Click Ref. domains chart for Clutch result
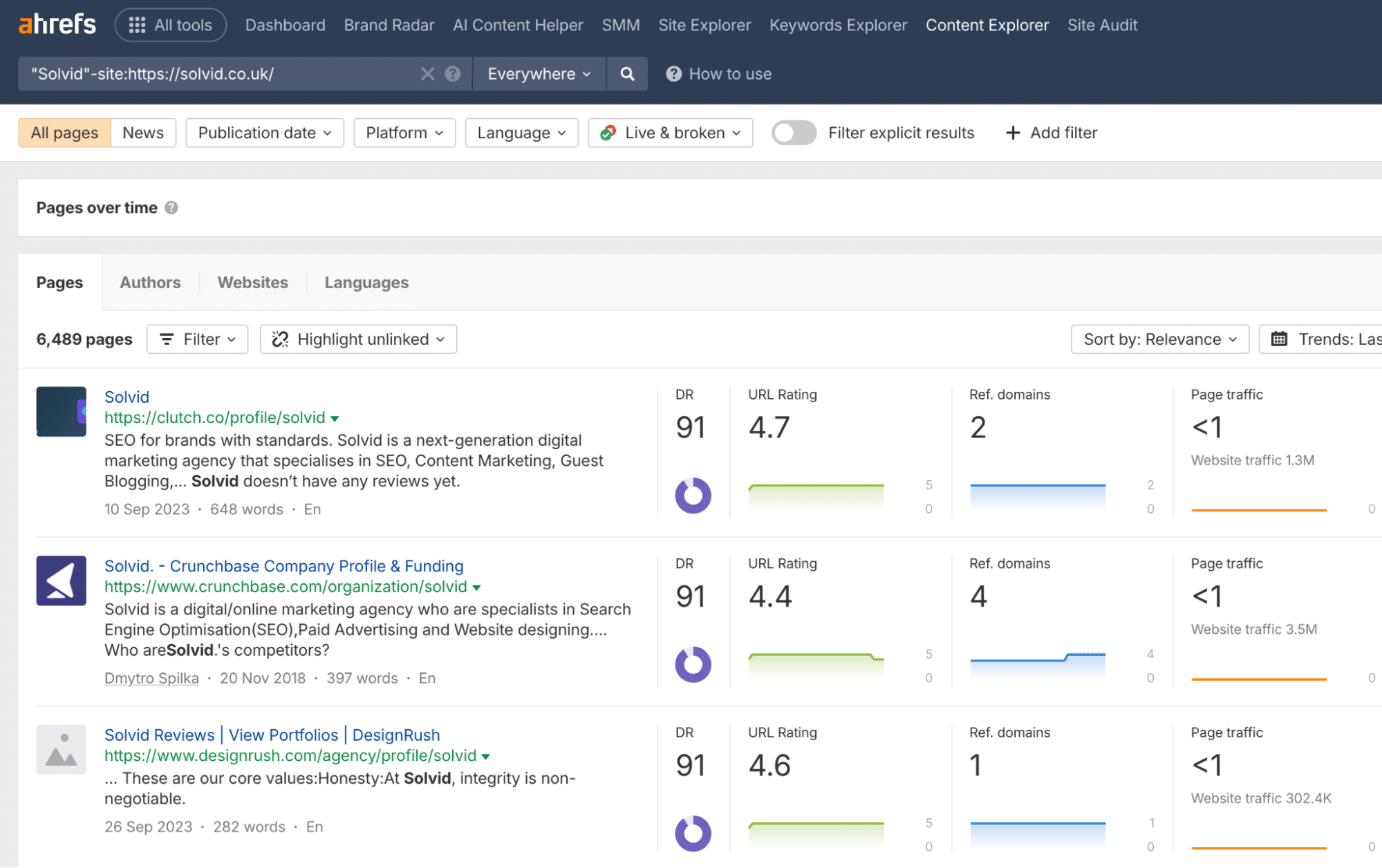 (1038, 497)
